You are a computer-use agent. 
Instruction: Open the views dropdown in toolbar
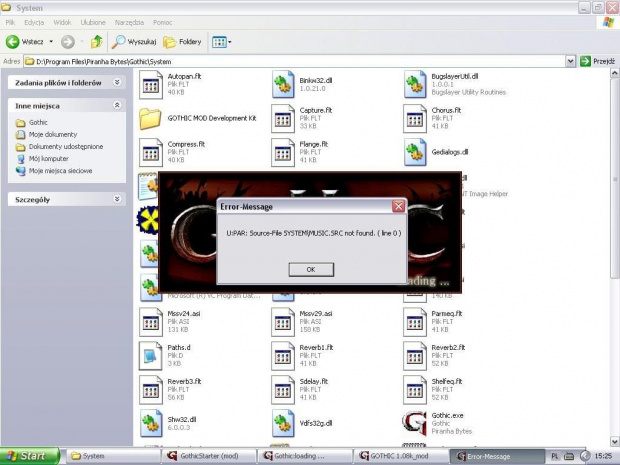221,42
